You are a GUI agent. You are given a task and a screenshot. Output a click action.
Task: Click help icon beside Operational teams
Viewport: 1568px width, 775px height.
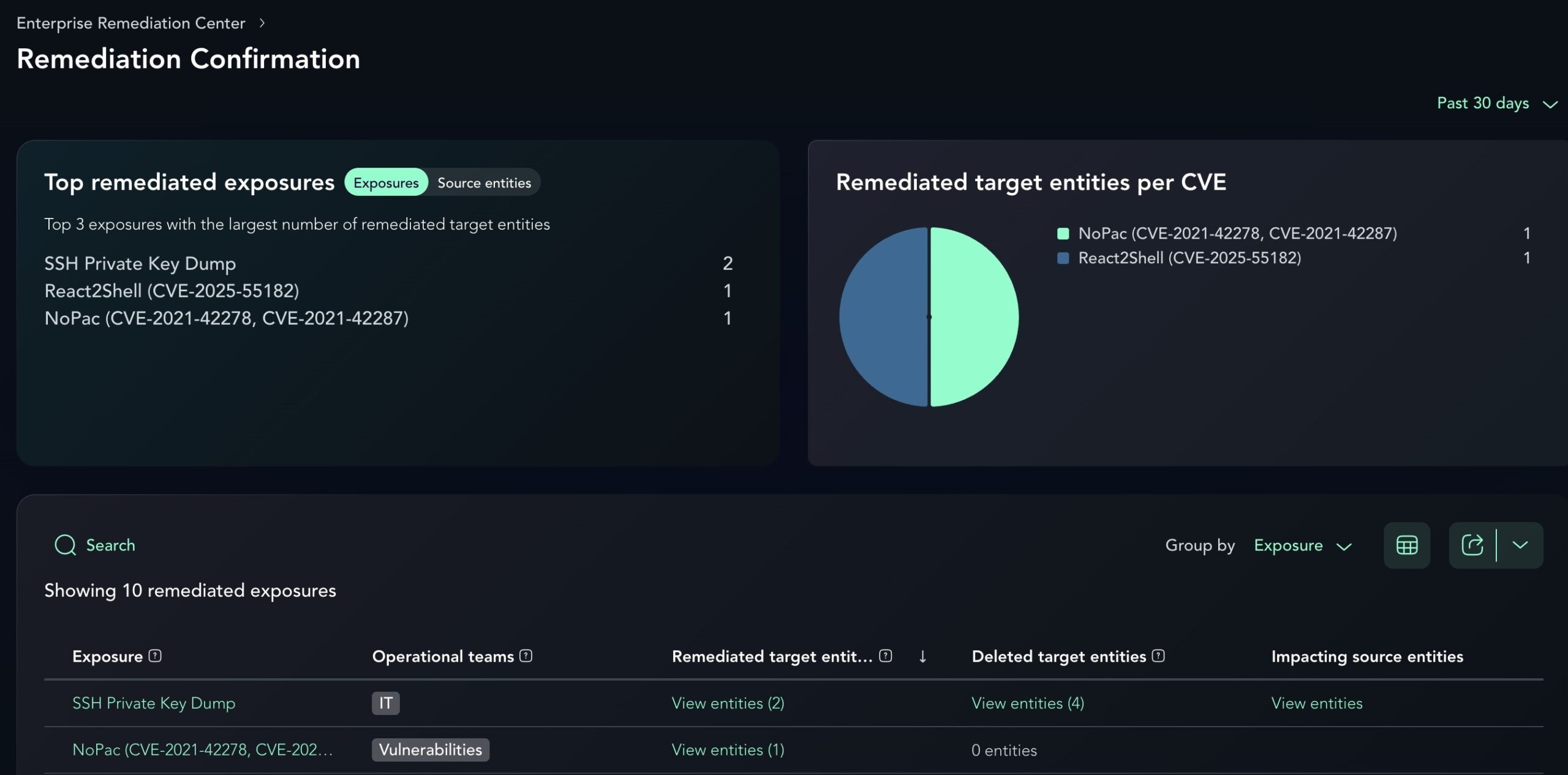pyautogui.click(x=526, y=656)
